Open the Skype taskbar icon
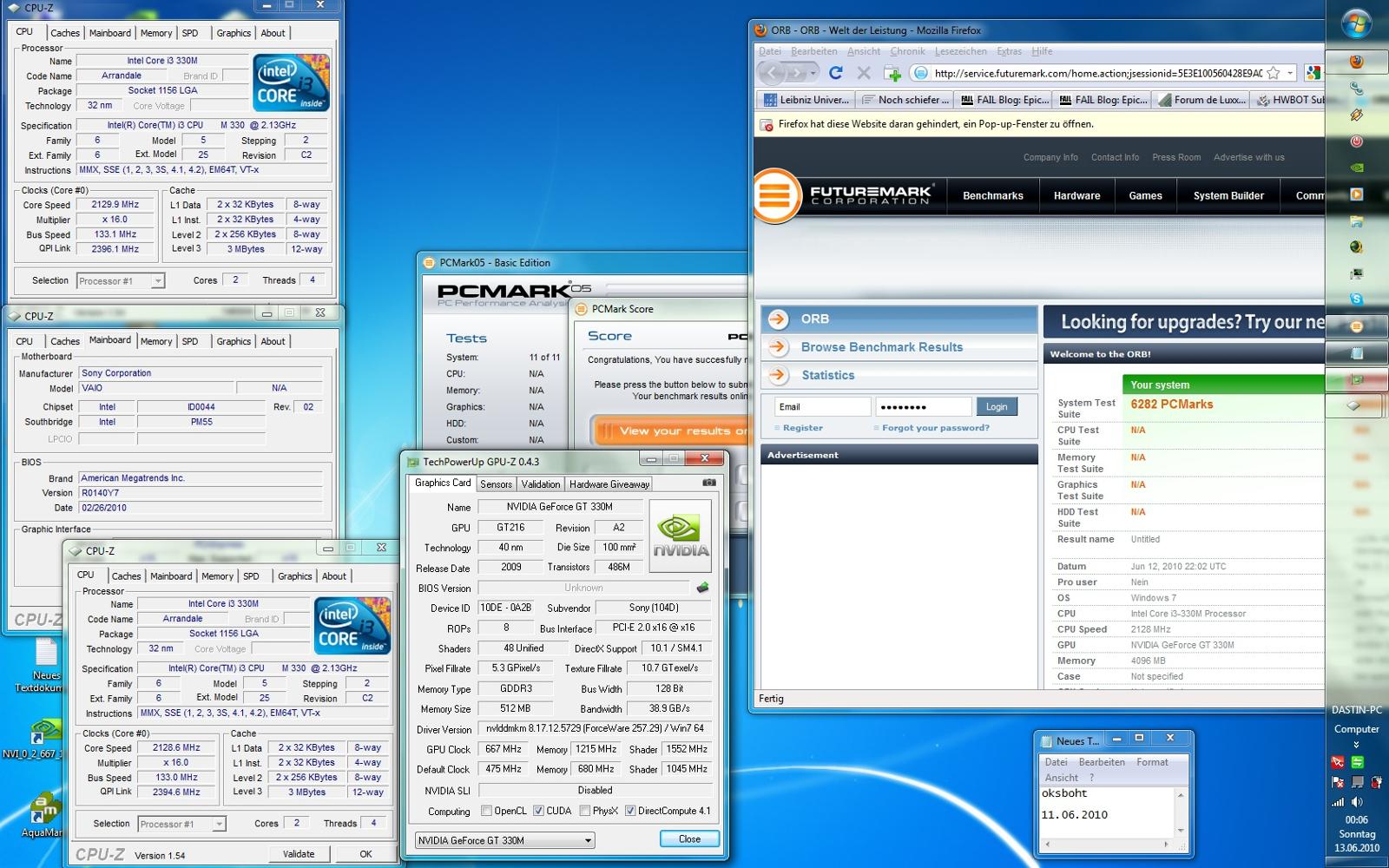 [1356, 299]
